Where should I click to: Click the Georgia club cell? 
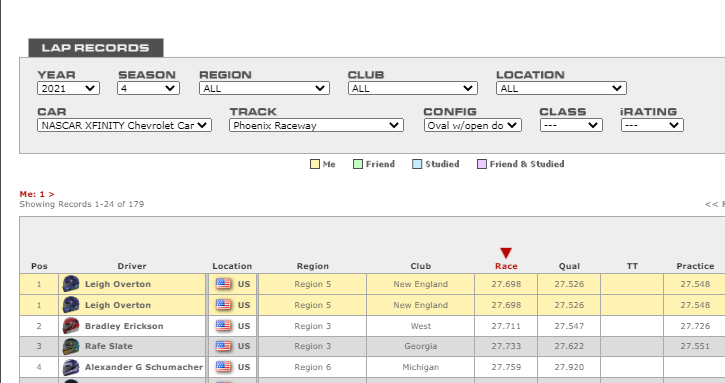click(421, 346)
